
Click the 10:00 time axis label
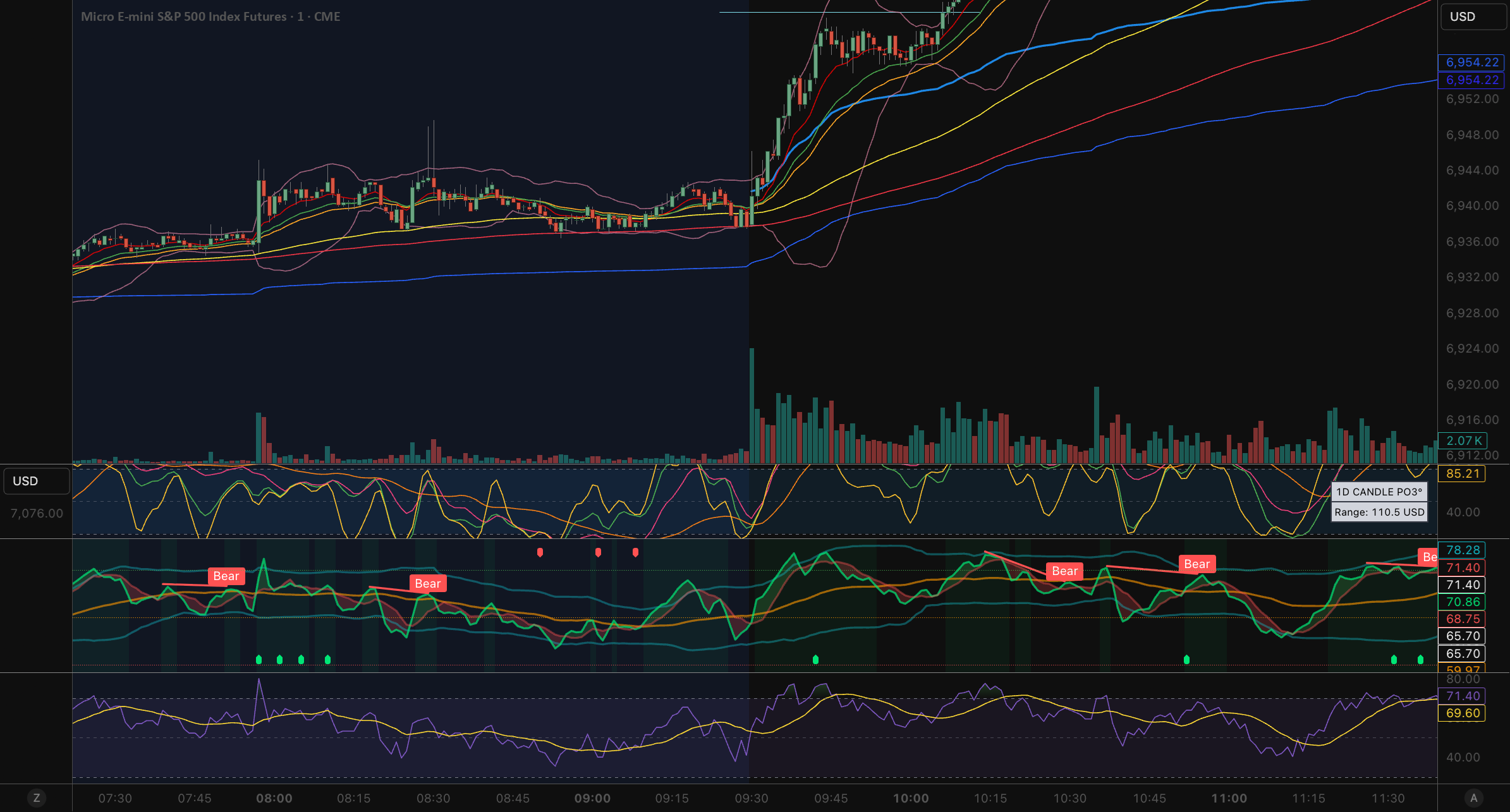coord(911,799)
